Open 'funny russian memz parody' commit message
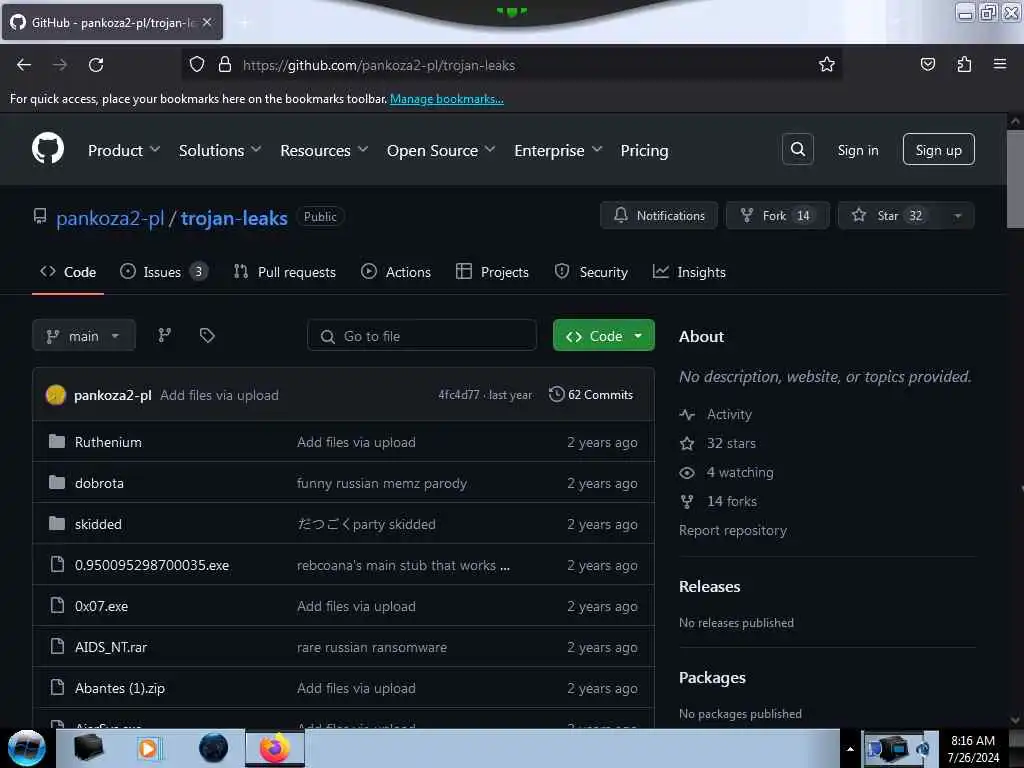This screenshot has width=1024, height=768. 382,483
